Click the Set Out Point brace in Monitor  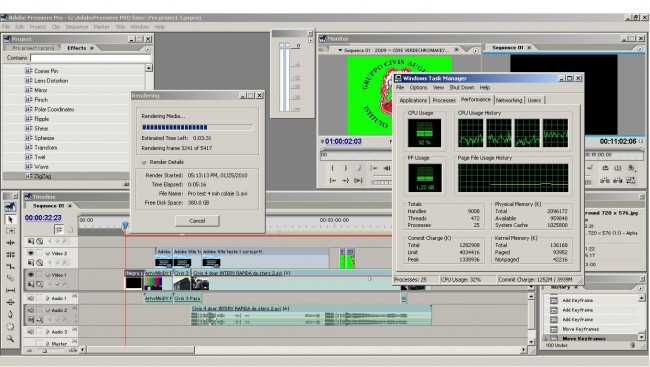(346, 168)
